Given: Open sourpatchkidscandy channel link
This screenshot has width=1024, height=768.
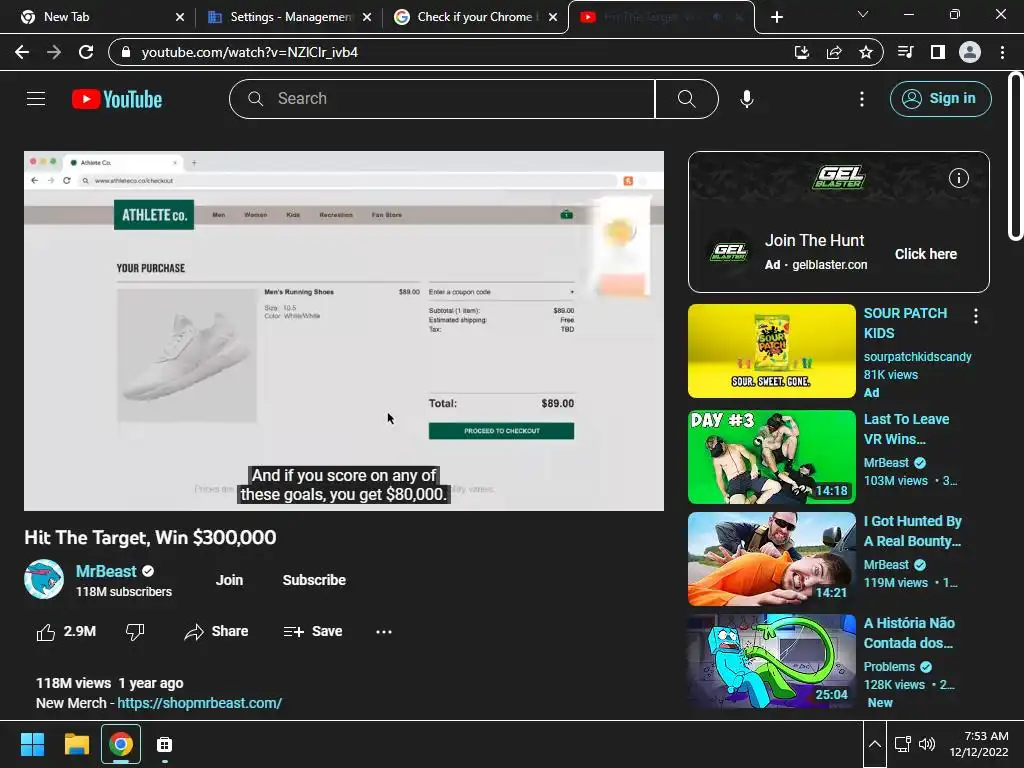Looking at the screenshot, I should (918, 357).
